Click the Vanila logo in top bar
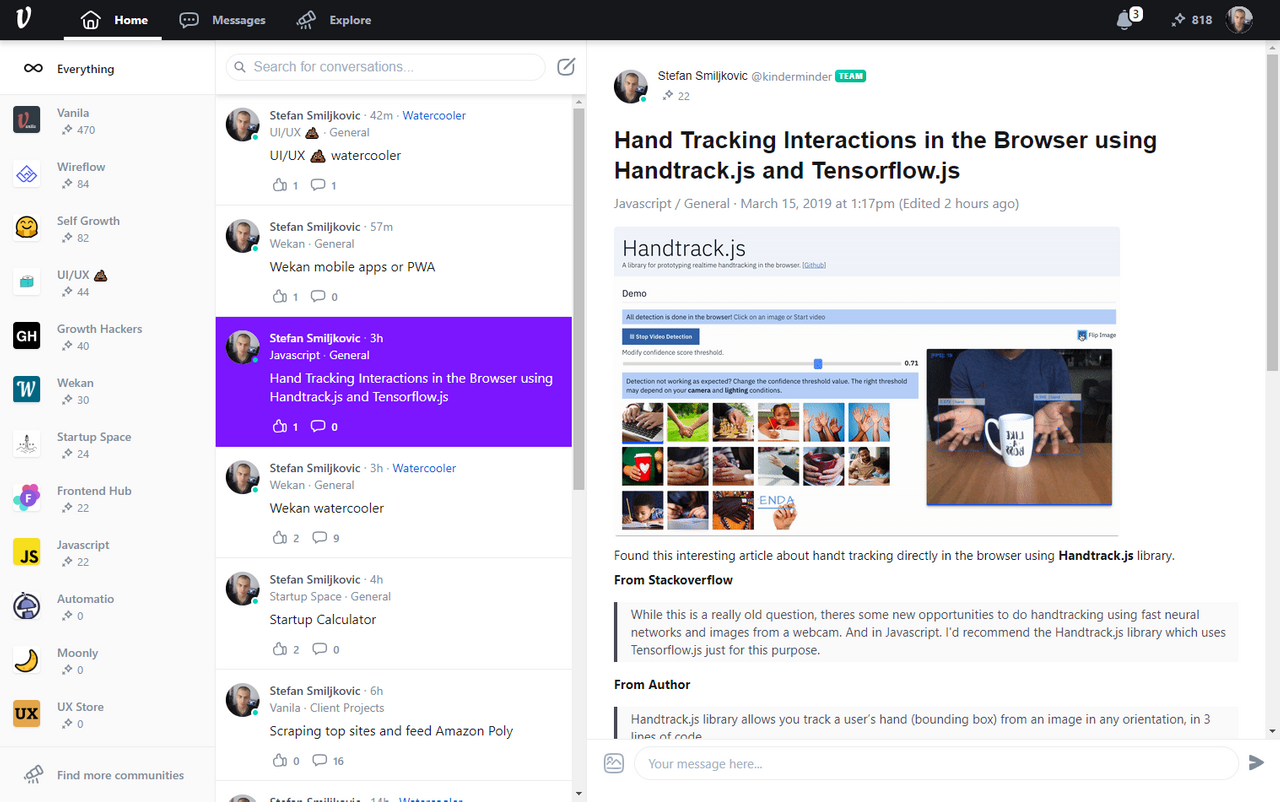The width and height of the screenshot is (1280, 802). (x=25, y=20)
